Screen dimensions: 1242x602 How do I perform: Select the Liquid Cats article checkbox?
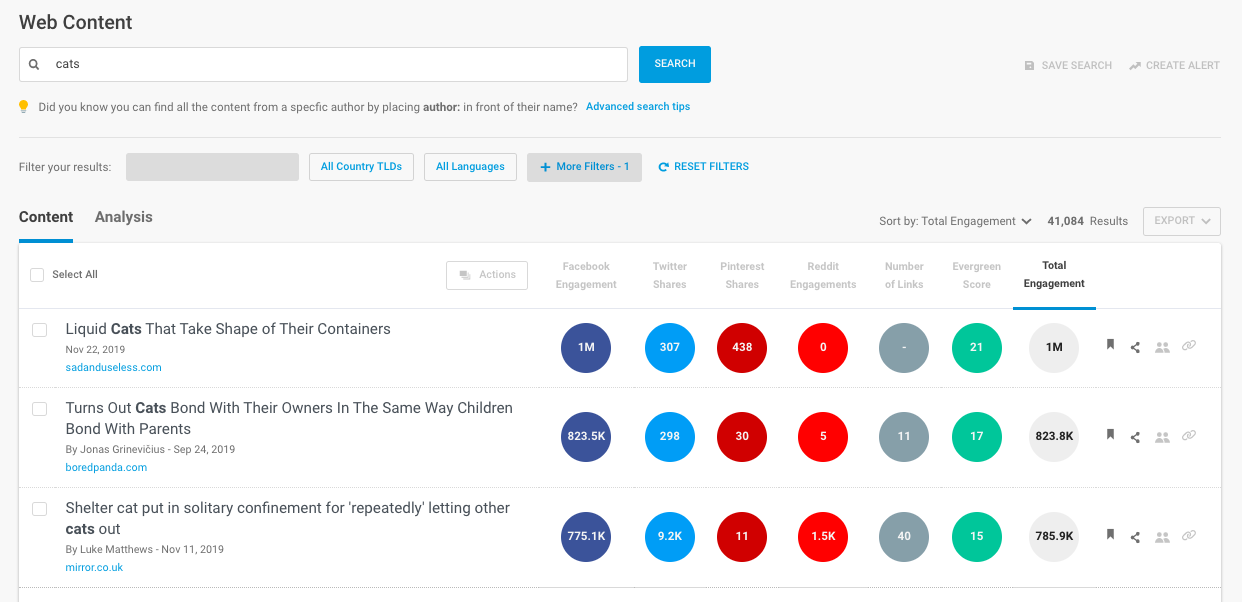coord(39,330)
